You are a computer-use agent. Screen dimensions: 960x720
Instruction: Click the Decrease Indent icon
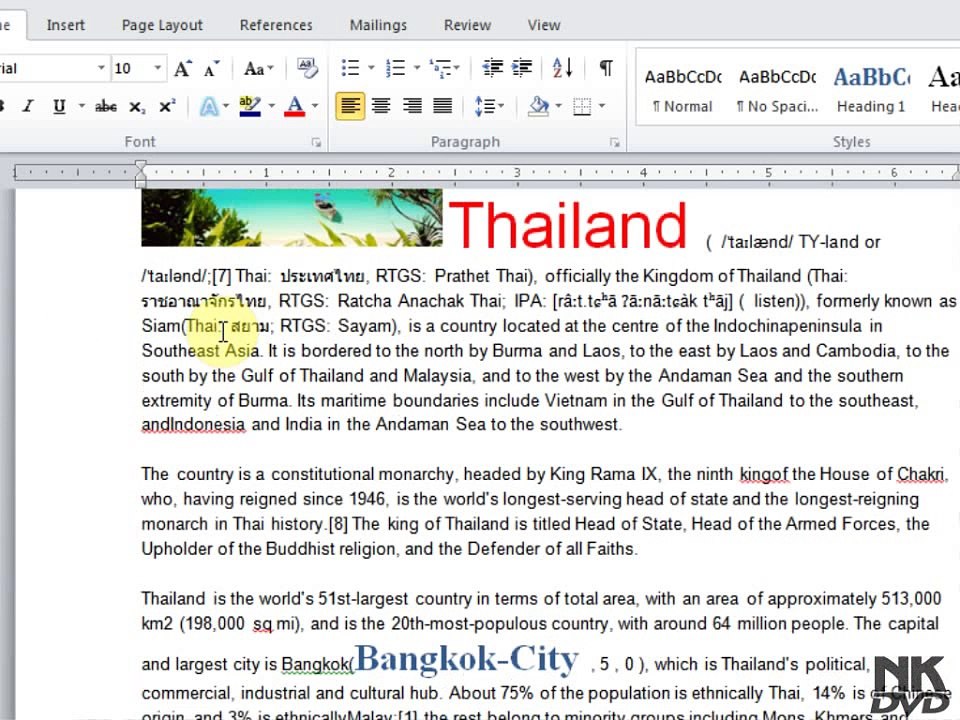(x=492, y=68)
